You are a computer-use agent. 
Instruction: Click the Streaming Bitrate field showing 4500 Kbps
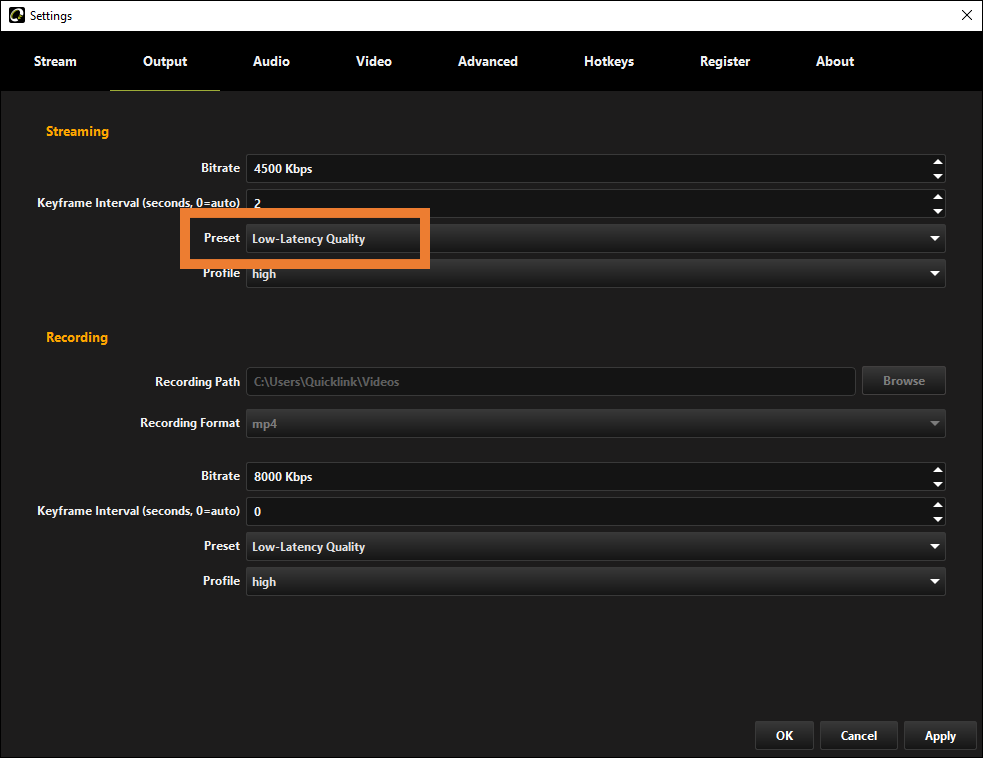click(x=596, y=169)
